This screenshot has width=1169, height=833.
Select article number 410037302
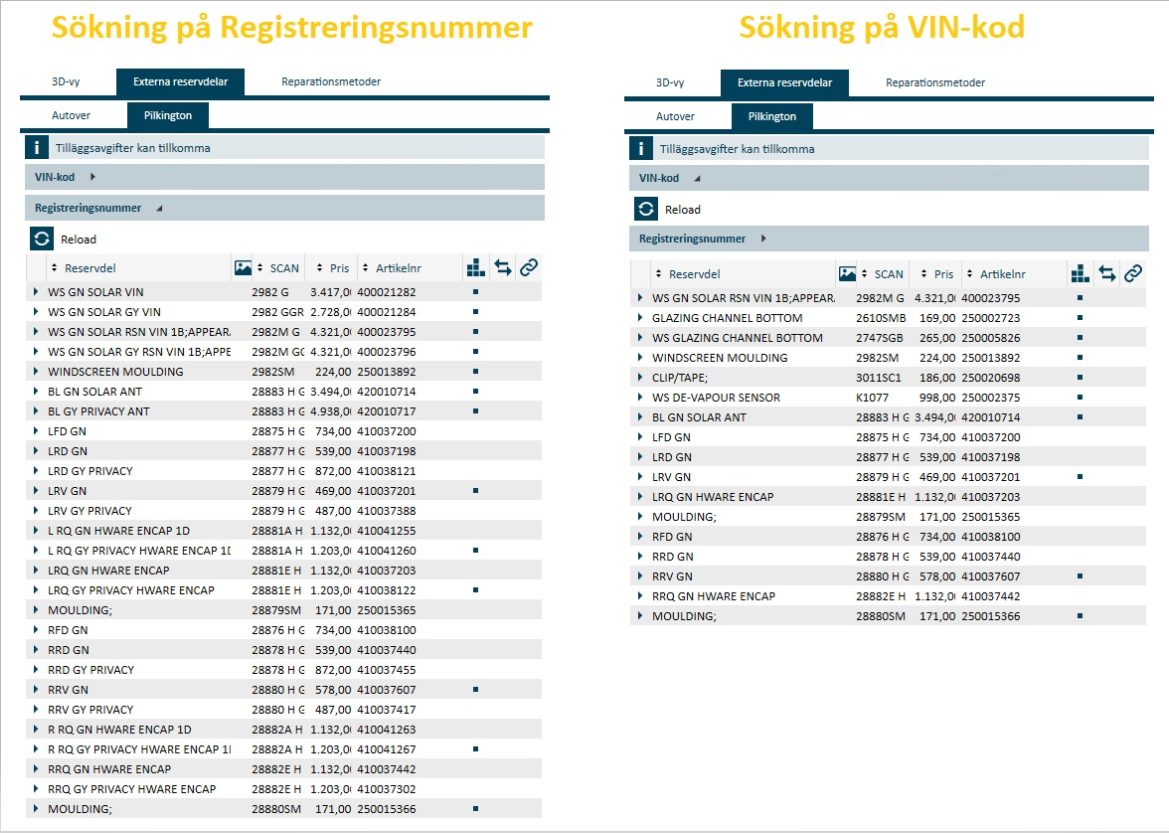(386, 789)
